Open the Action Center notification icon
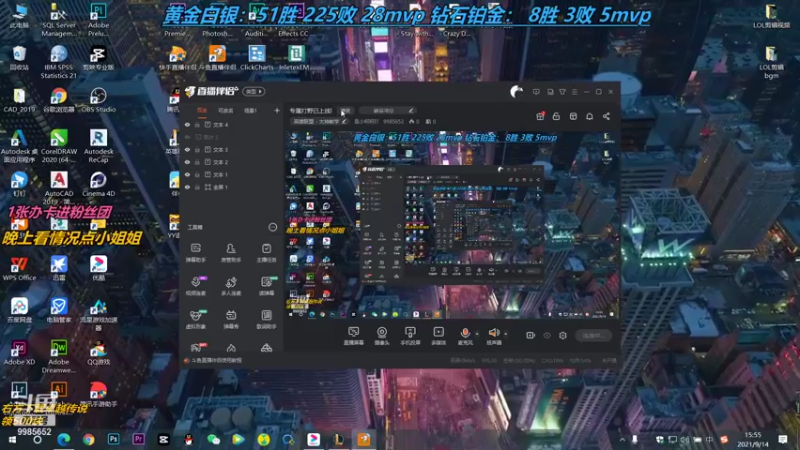The width and height of the screenshot is (800, 450). coord(783,439)
